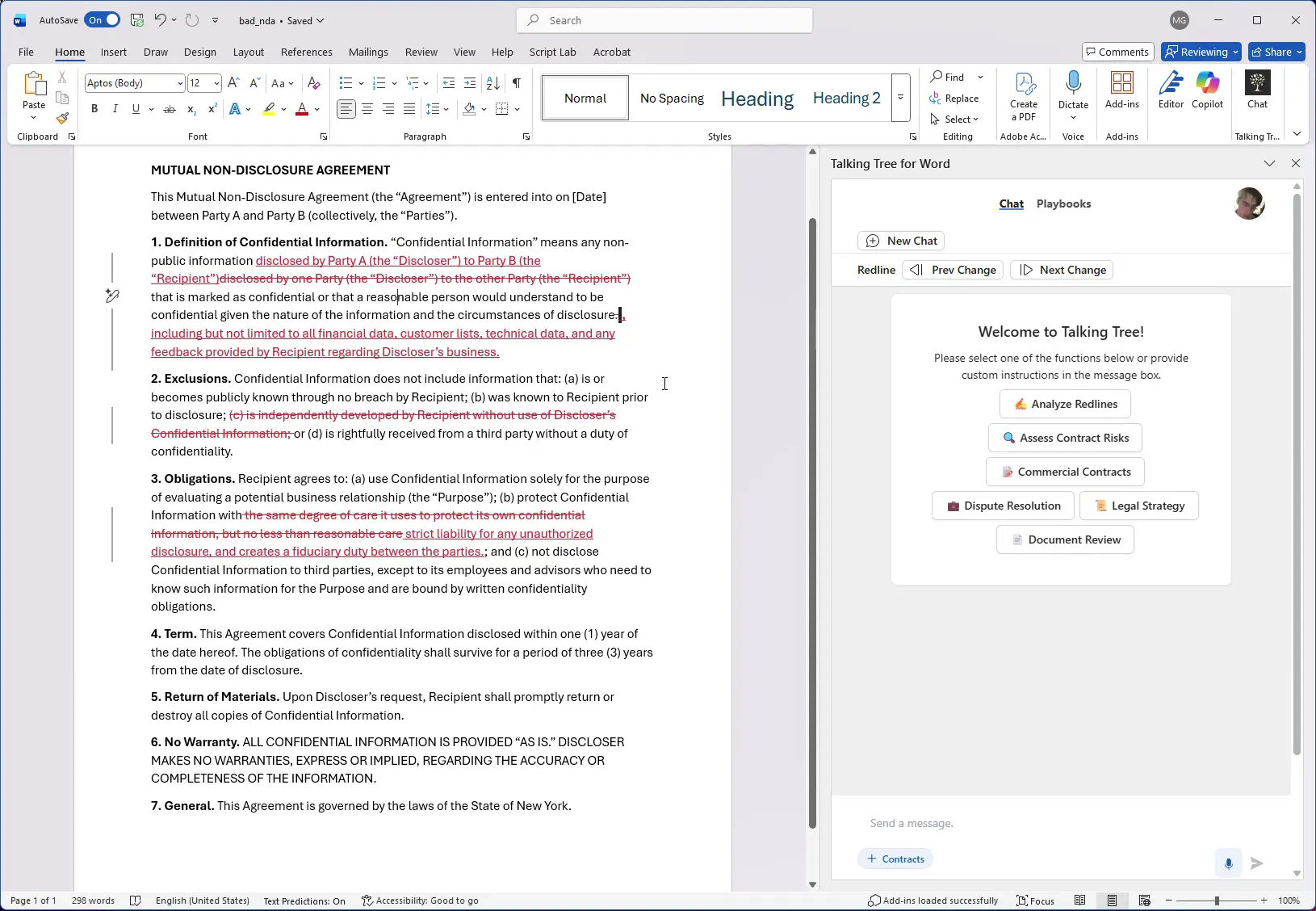Click the Save icon in title bar
Image resolution: width=1316 pixels, height=911 pixels.
tap(136, 20)
